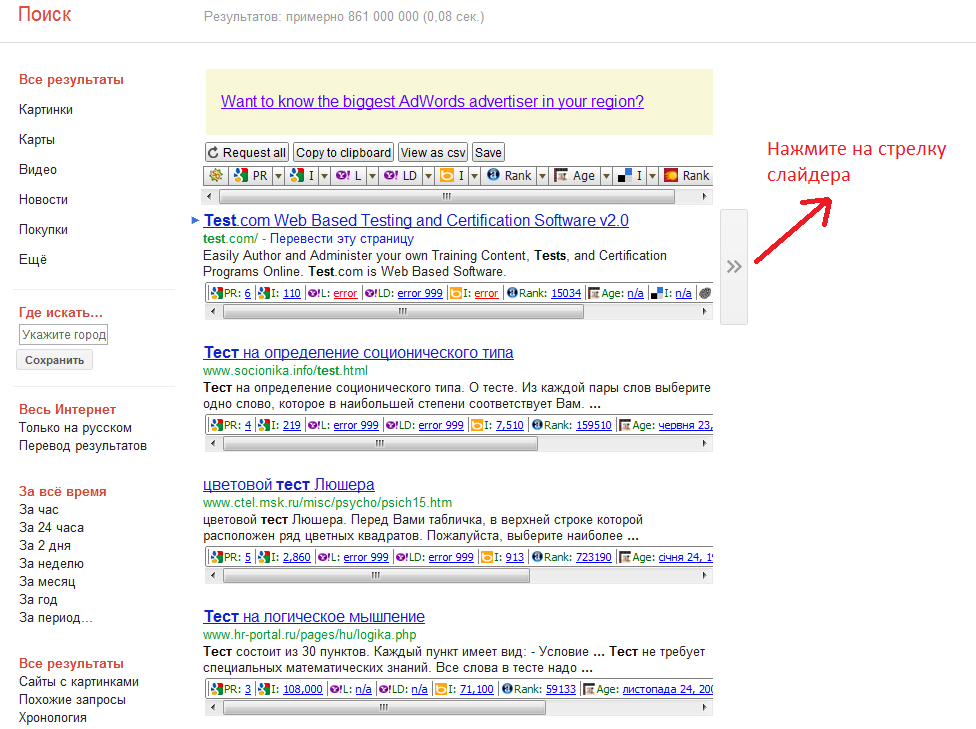Select Видео in sidebar menu
Screen dimensions: 976x729
tap(37, 169)
